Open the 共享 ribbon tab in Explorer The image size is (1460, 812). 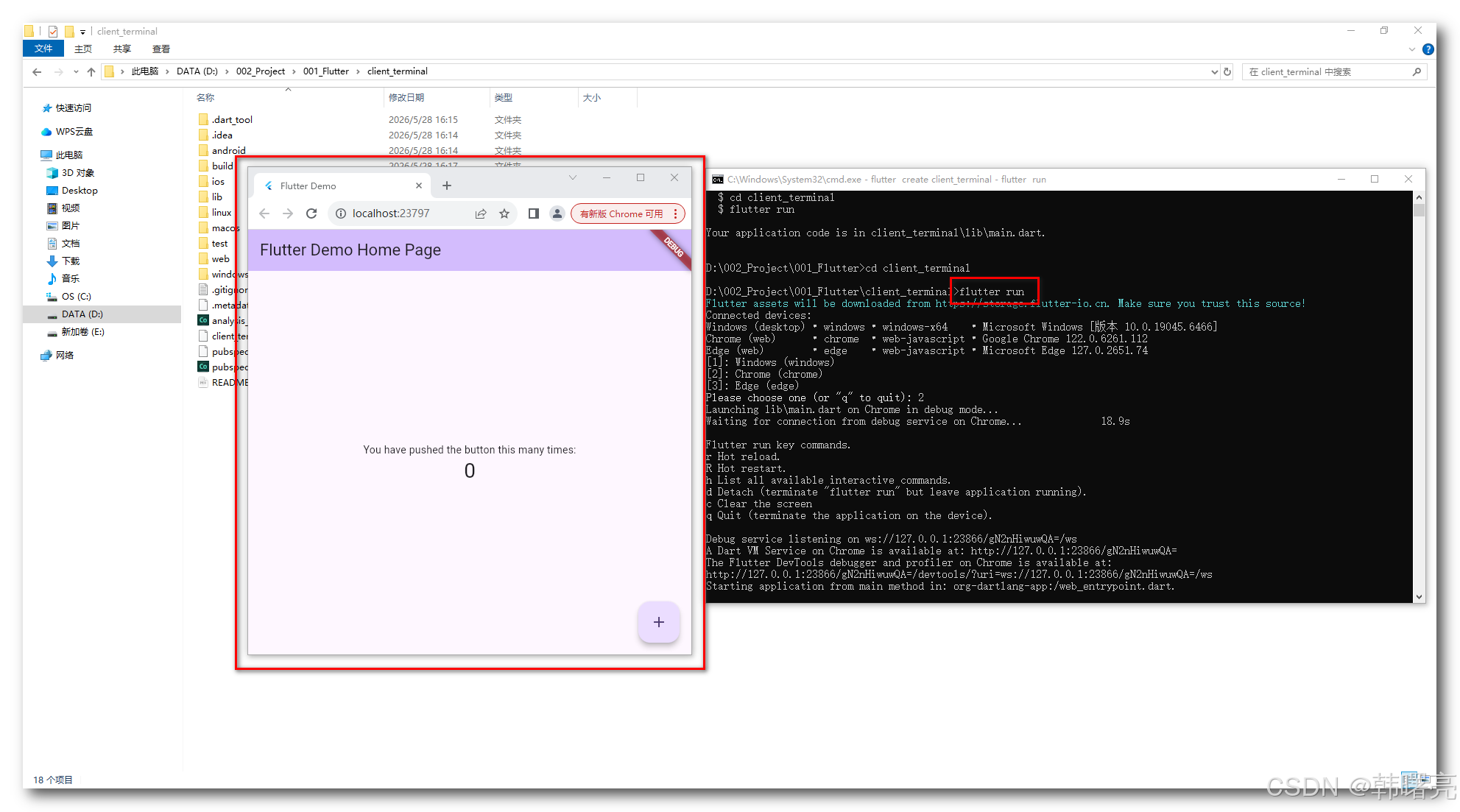tap(122, 49)
